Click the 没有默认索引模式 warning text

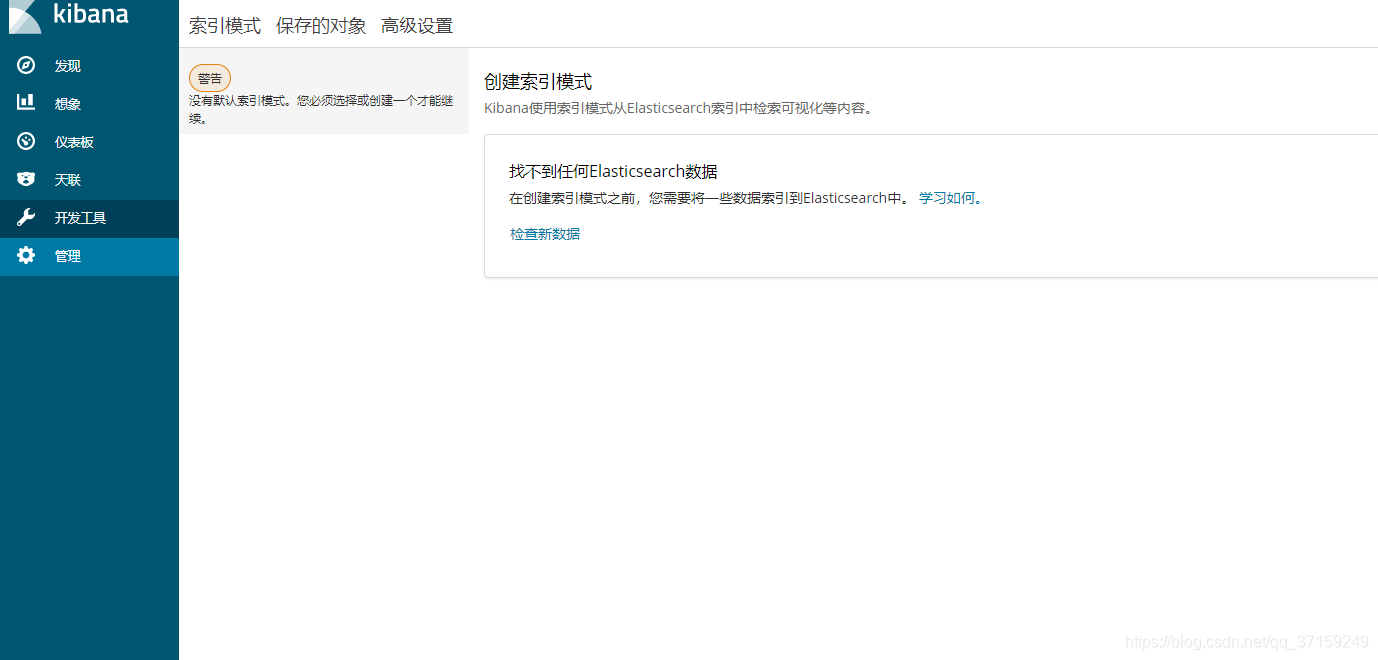coord(321,110)
